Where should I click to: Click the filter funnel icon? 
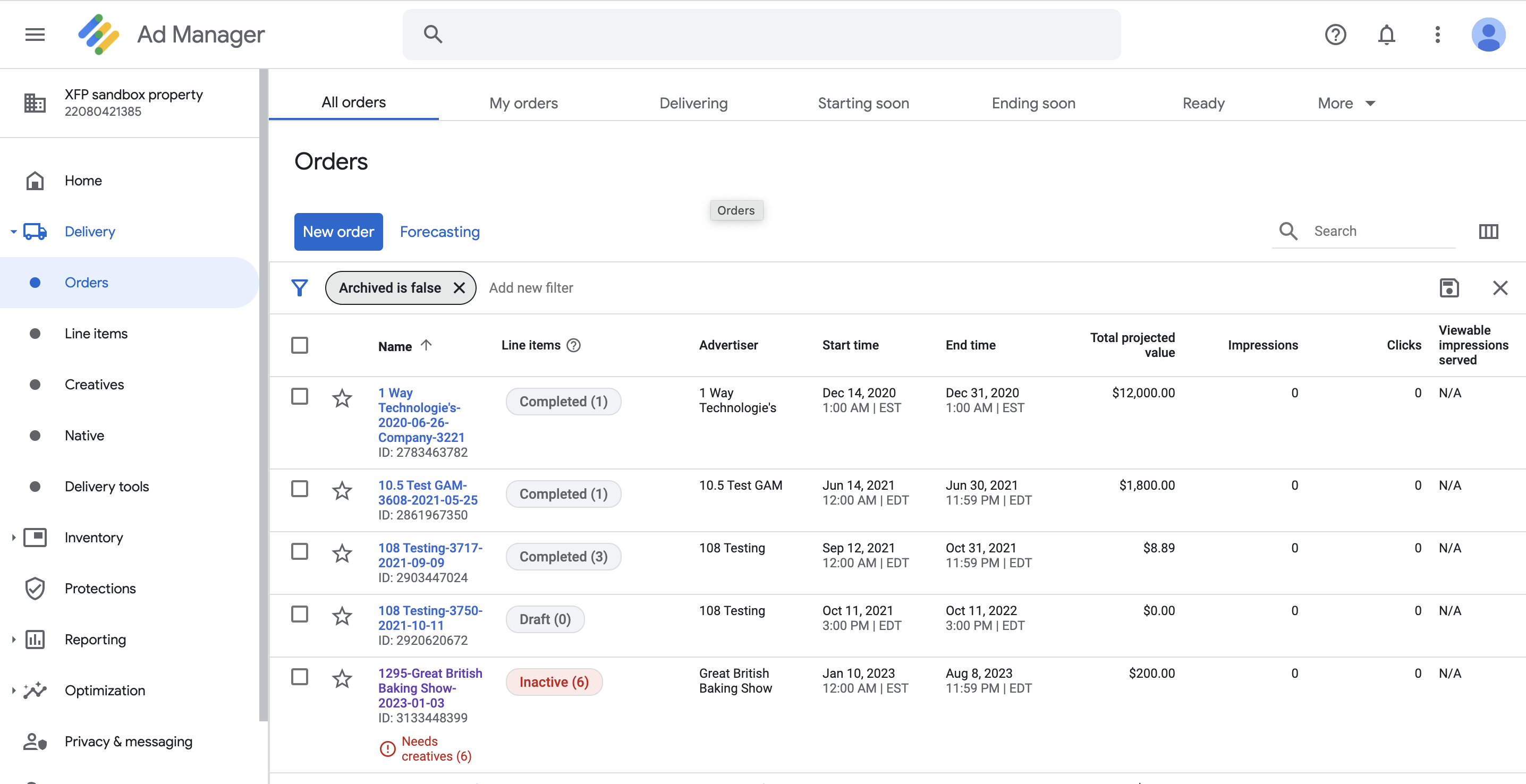point(300,288)
